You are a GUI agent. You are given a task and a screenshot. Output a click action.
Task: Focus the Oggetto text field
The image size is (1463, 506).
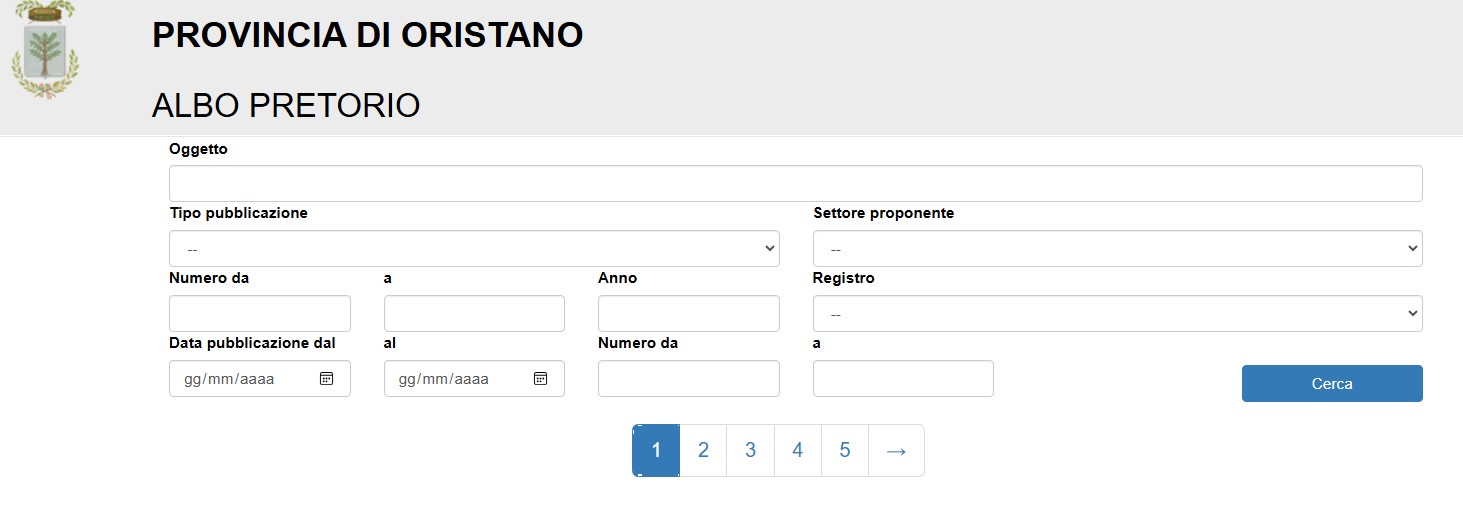(x=796, y=184)
